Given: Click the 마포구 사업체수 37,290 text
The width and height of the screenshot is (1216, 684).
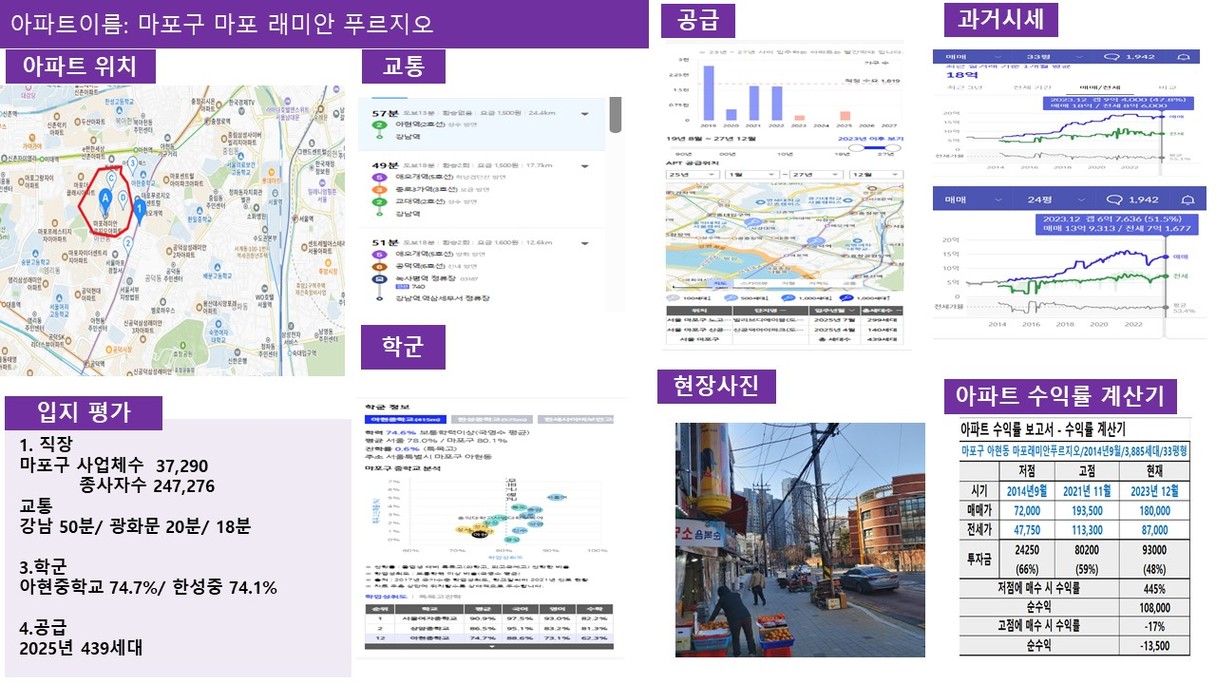Looking at the screenshot, I should [114, 465].
